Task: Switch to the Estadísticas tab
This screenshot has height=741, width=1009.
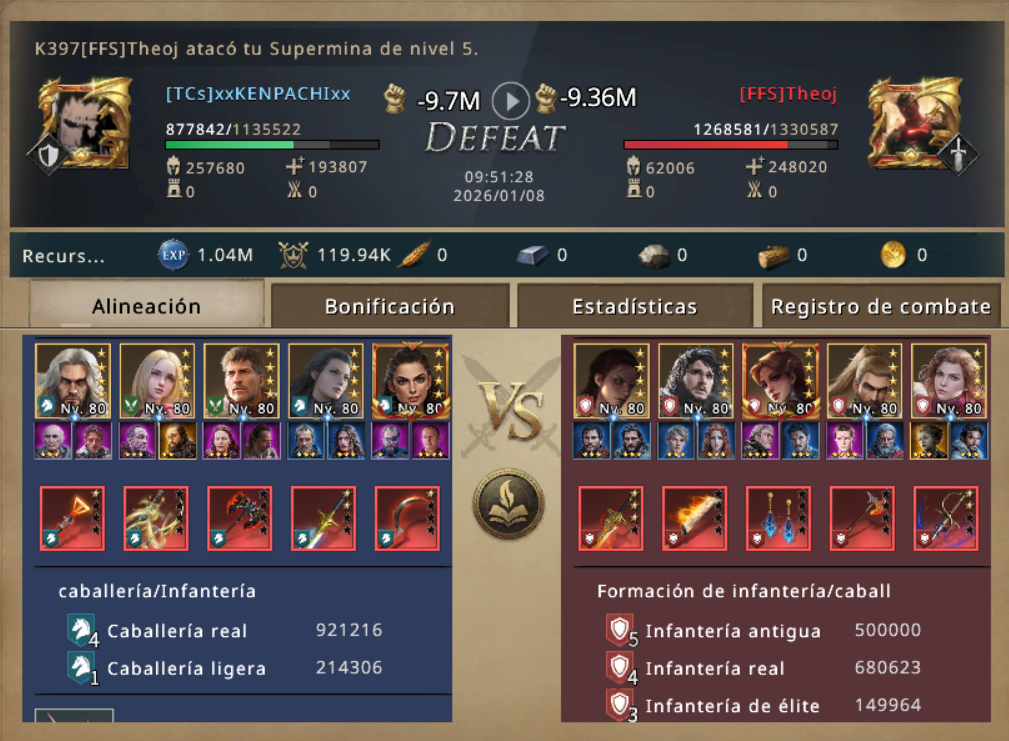Action: point(634,306)
